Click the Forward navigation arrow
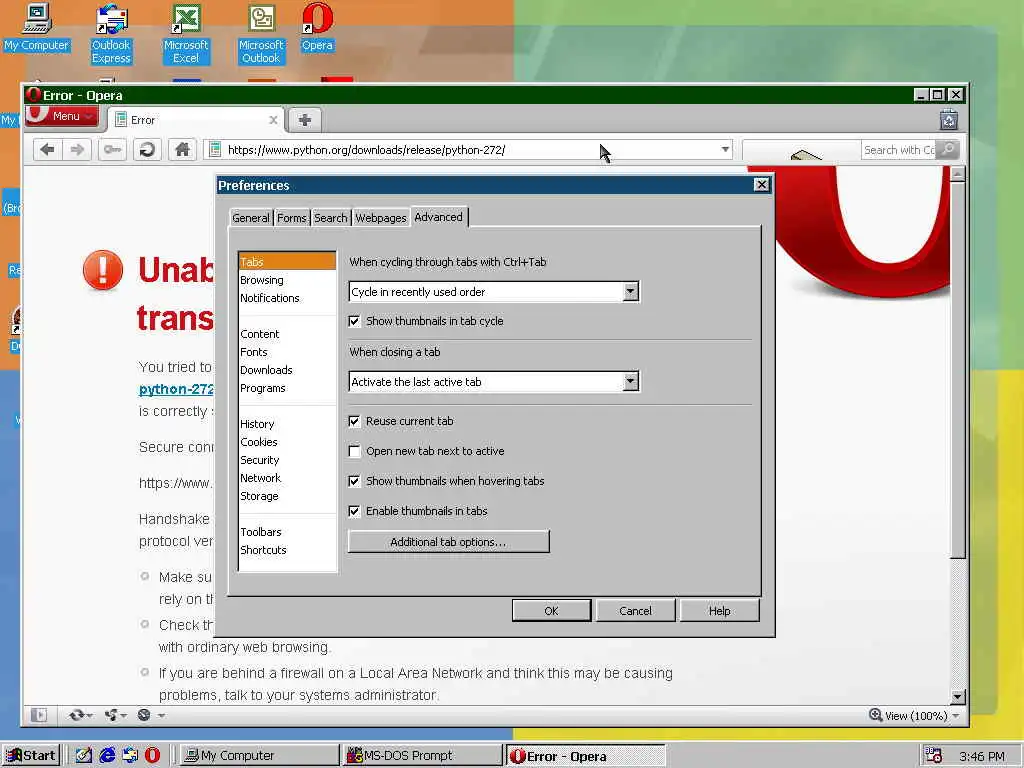This screenshot has height=768, width=1024. point(77,150)
